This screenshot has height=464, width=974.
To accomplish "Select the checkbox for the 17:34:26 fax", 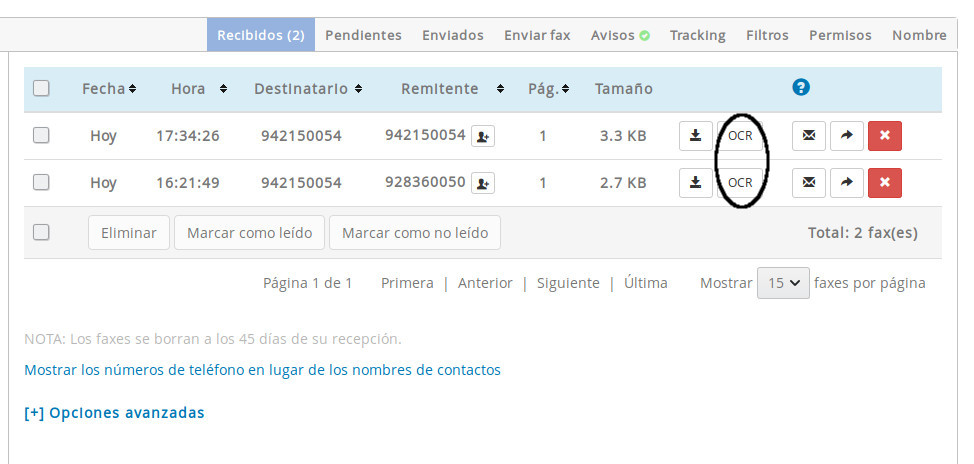I will tap(41, 135).
